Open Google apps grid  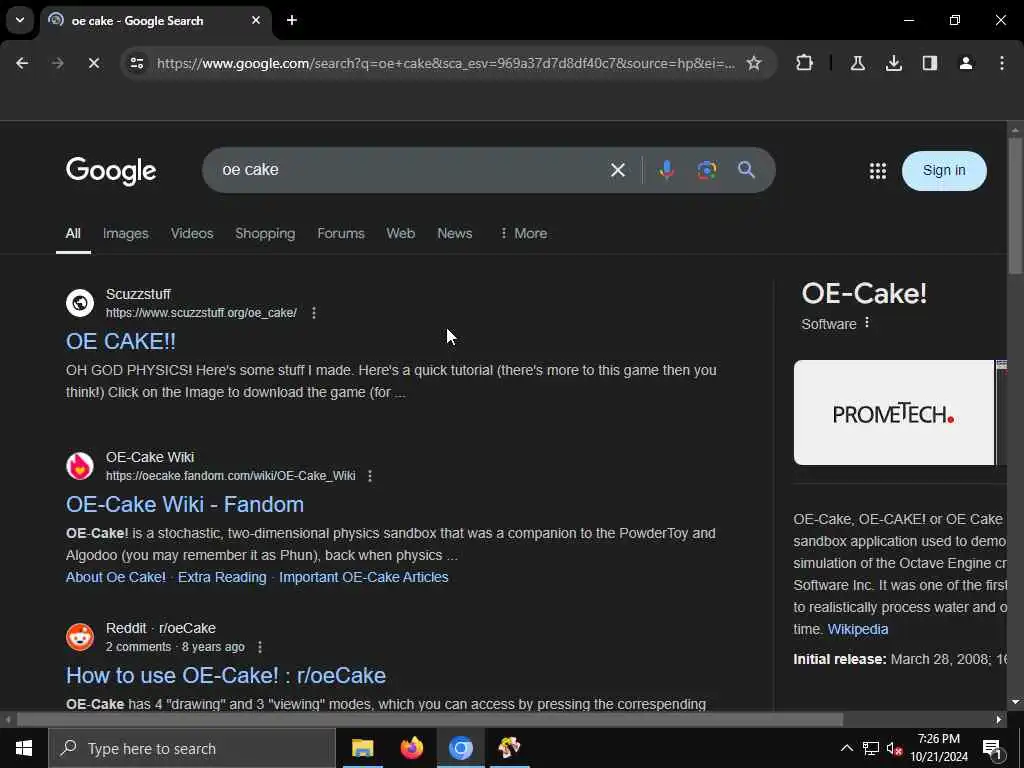click(878, 171)
